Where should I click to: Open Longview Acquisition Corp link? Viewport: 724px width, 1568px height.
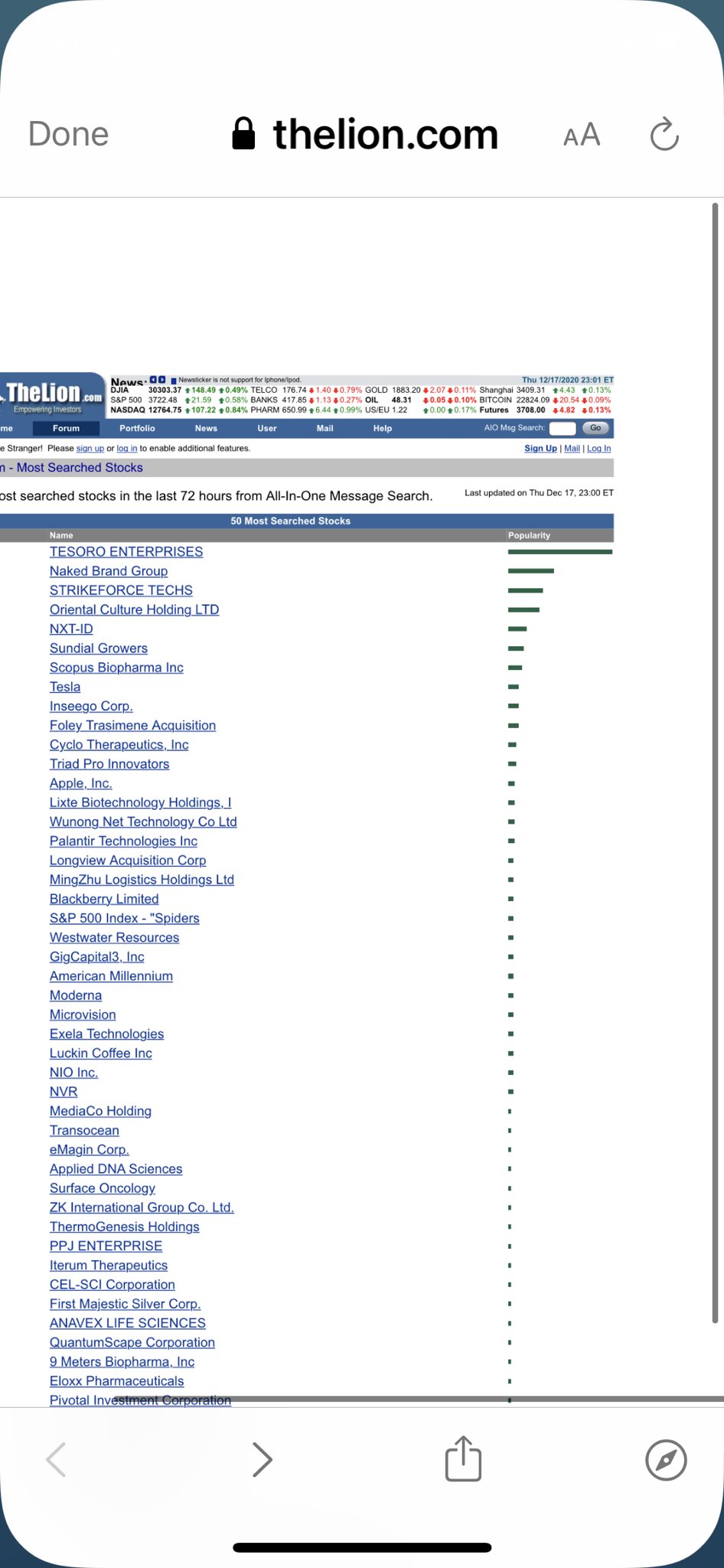click(128, 860)
